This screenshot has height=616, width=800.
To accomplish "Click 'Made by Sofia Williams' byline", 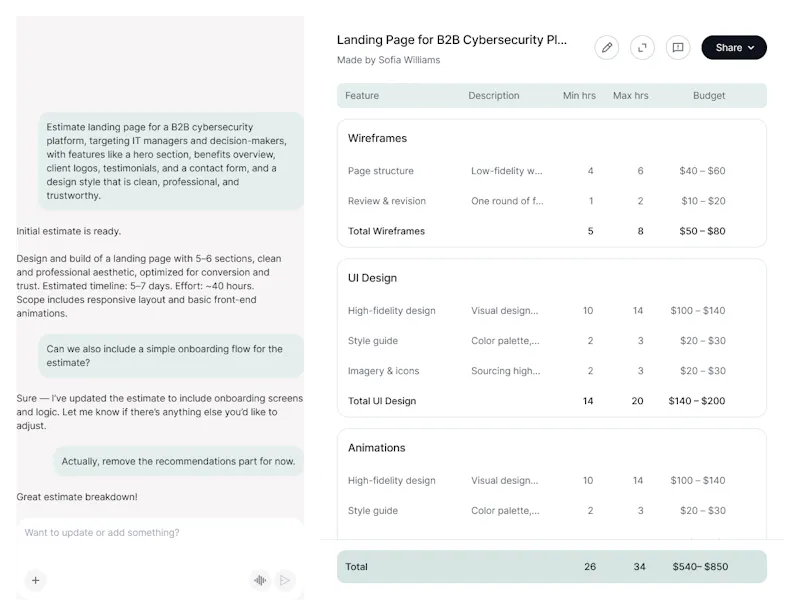I will [388, 60].
